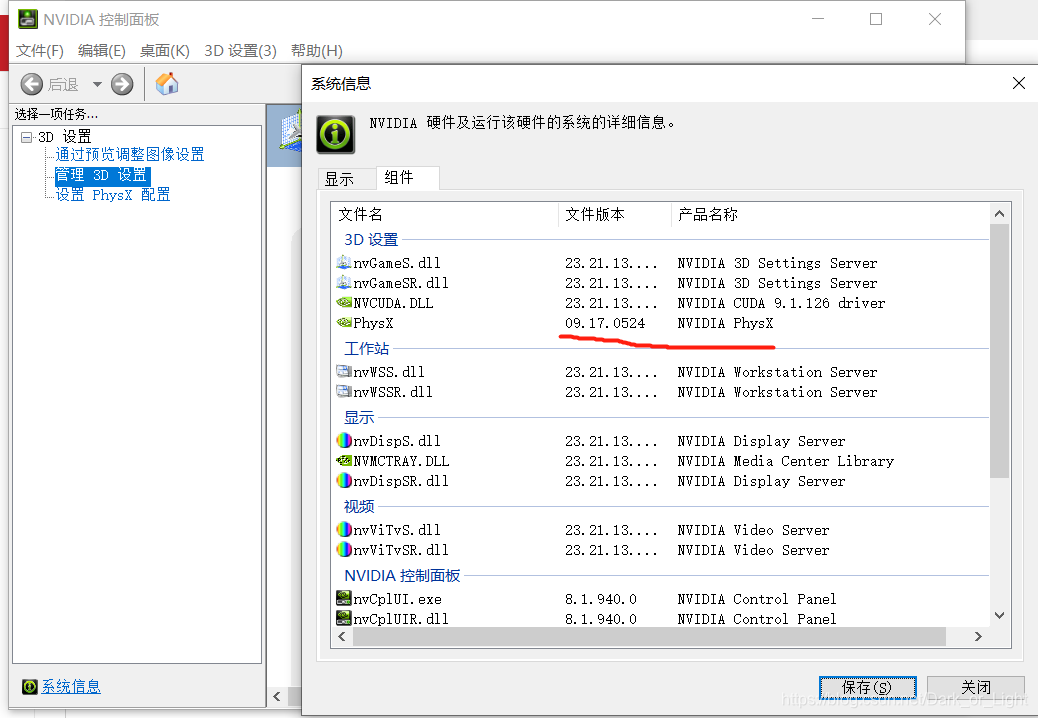Open 设置 PhysX 配置 in the task tree
Viewport: 1038px width, 718px height.
click(113, 195)
